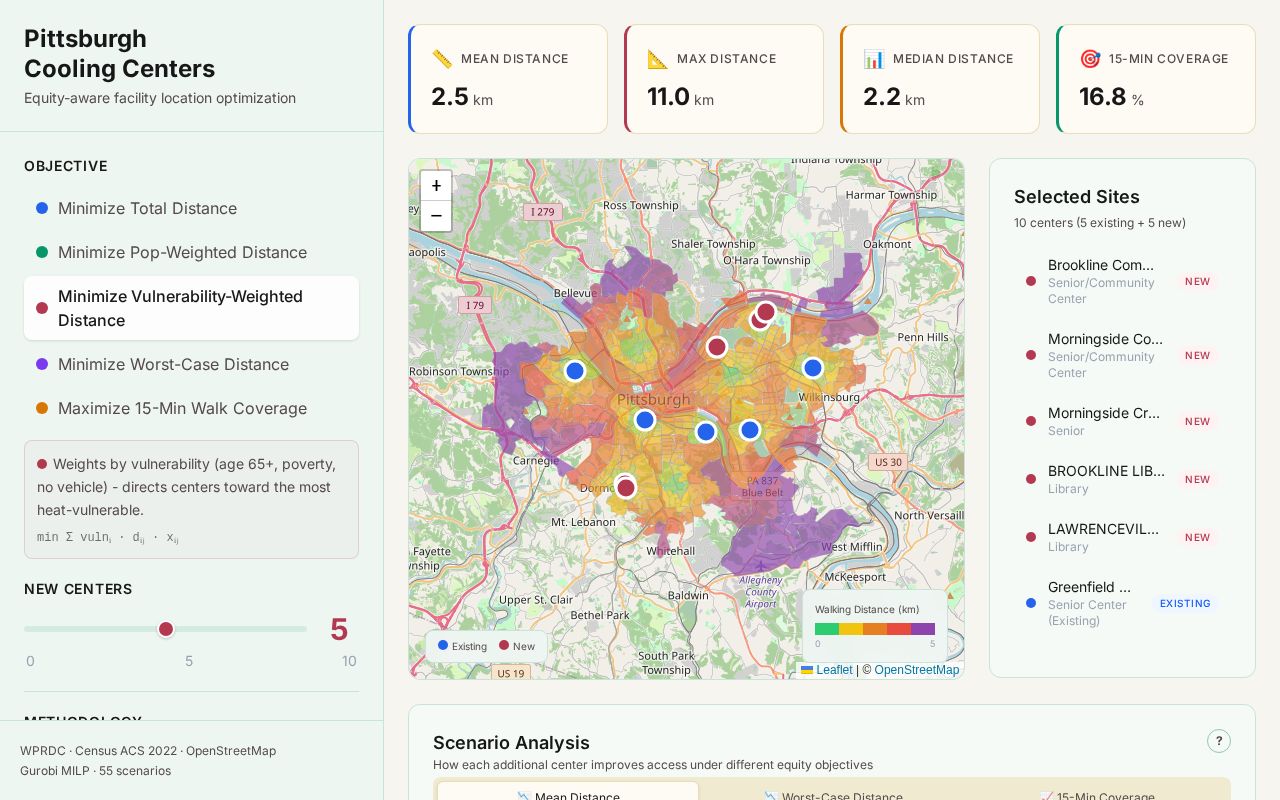The width and height of the screenshot is (1280, 800).
Task: Select the Greenfield Senior Center (Existing) site
Action: coord(1122,603)
